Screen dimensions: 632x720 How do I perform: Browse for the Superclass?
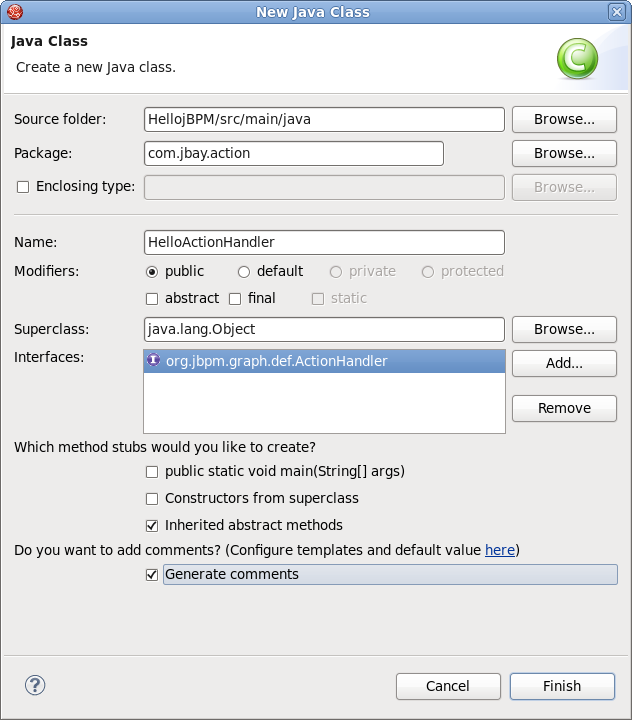(564, 329)
